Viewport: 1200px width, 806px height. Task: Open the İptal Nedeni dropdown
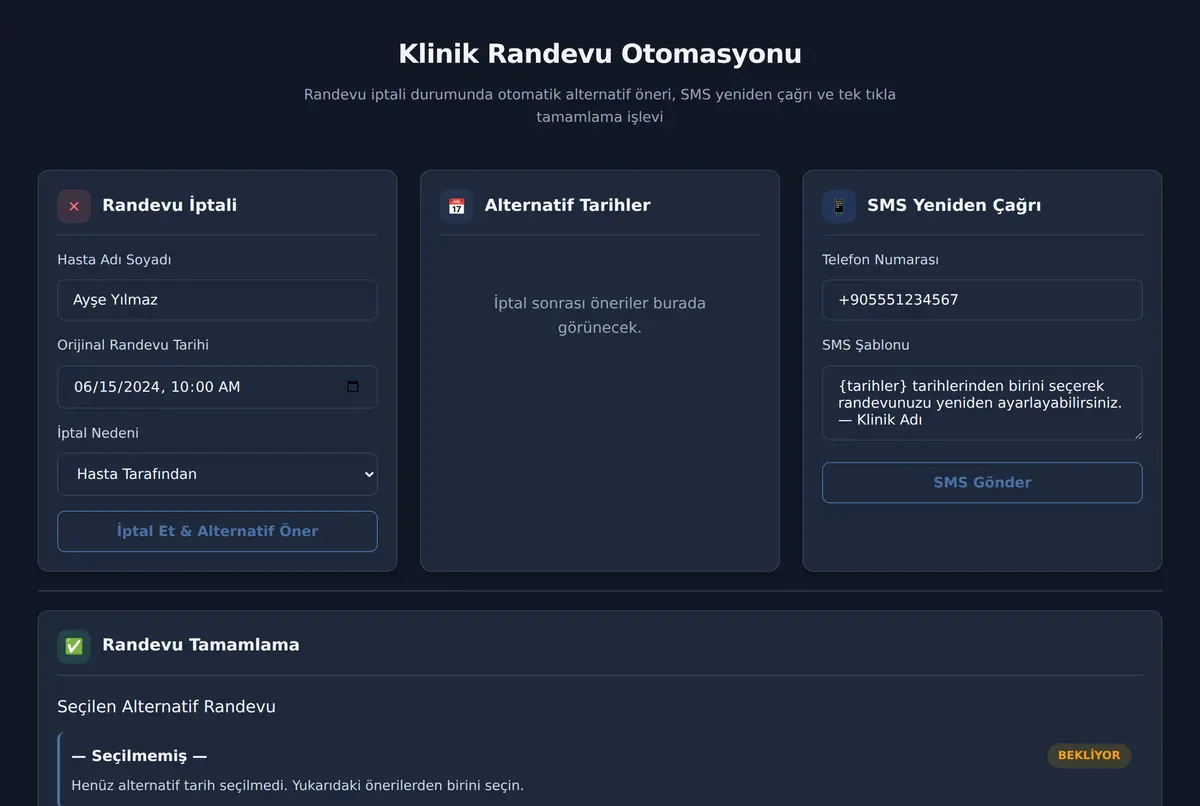[x=217, y=474]
